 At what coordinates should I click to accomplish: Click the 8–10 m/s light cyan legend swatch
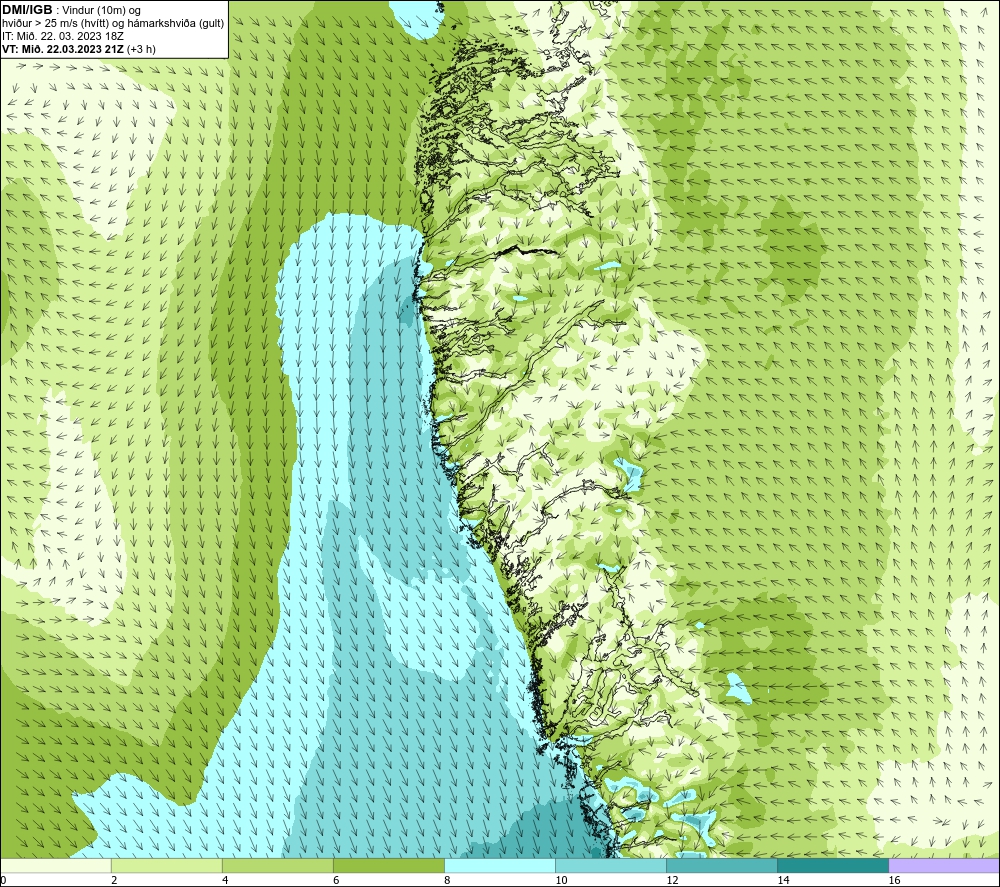pos(500,865)
